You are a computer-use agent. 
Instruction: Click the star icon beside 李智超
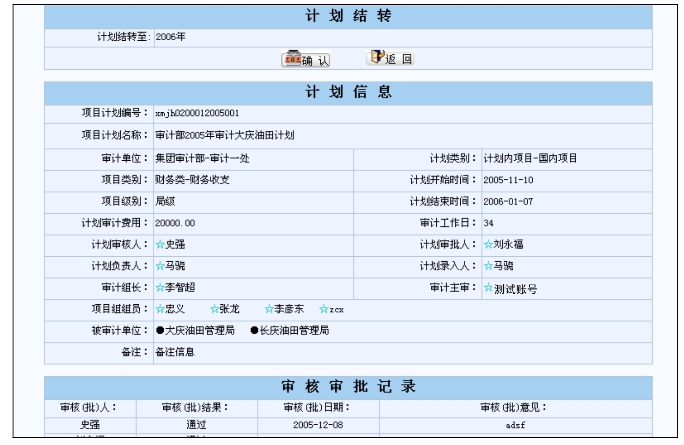tap(159, 288)
